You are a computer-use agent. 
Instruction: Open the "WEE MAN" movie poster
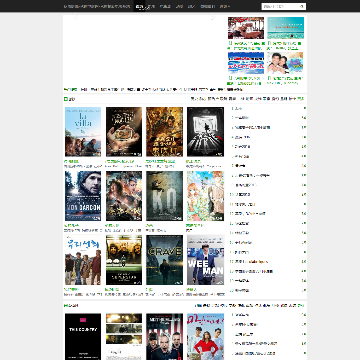point(205,260)
